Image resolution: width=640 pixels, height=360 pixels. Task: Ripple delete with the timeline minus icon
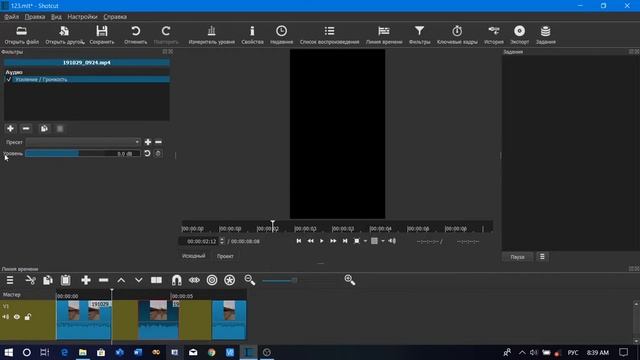(x=104, y=280)
